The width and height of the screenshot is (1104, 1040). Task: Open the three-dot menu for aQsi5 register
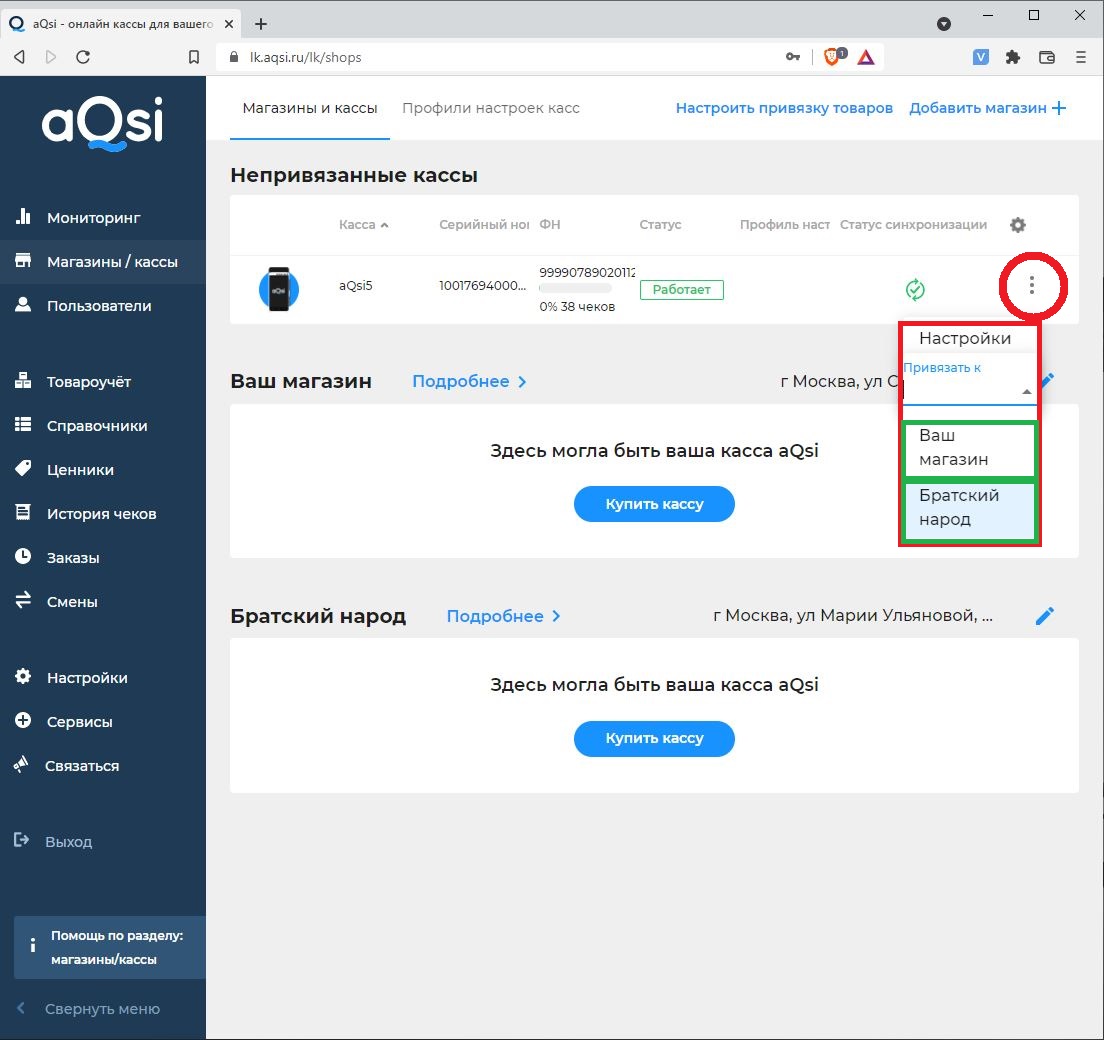click(x=1032, y=287)
